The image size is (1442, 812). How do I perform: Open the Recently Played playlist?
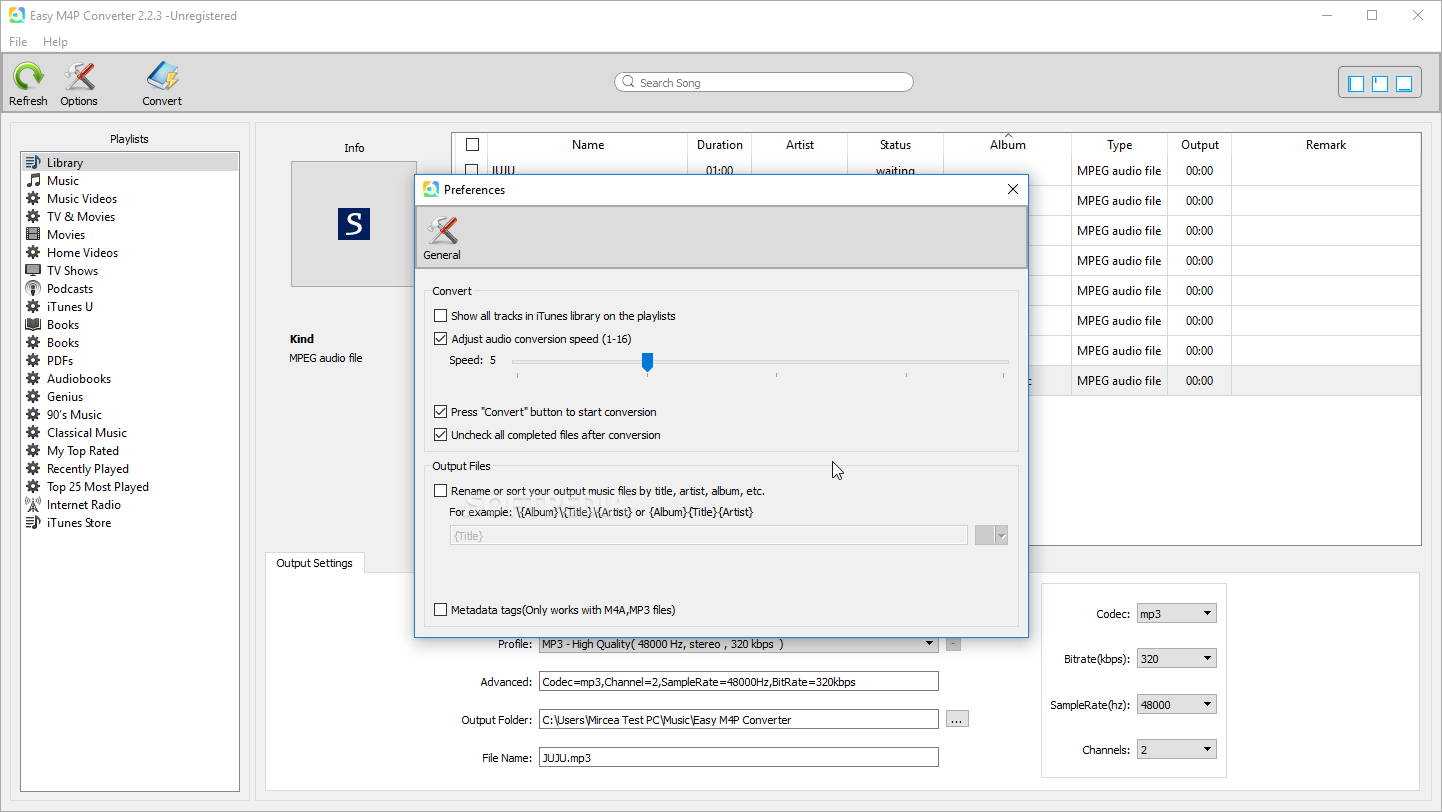(130, 469)
